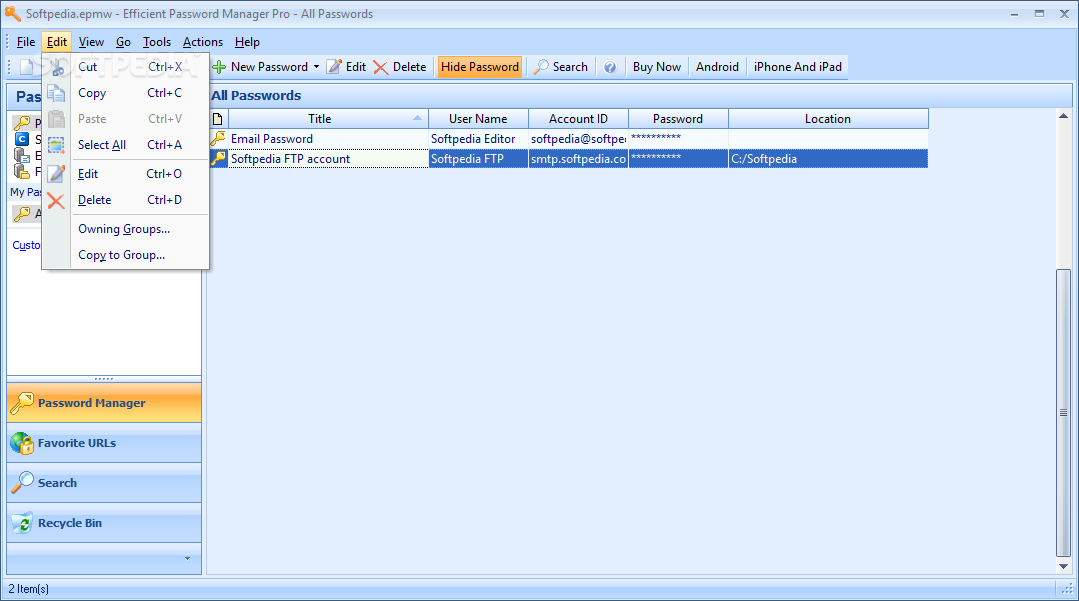Click the app key icon in title bar
Viewport: 1079px width, 601px height.
(12, 14)
